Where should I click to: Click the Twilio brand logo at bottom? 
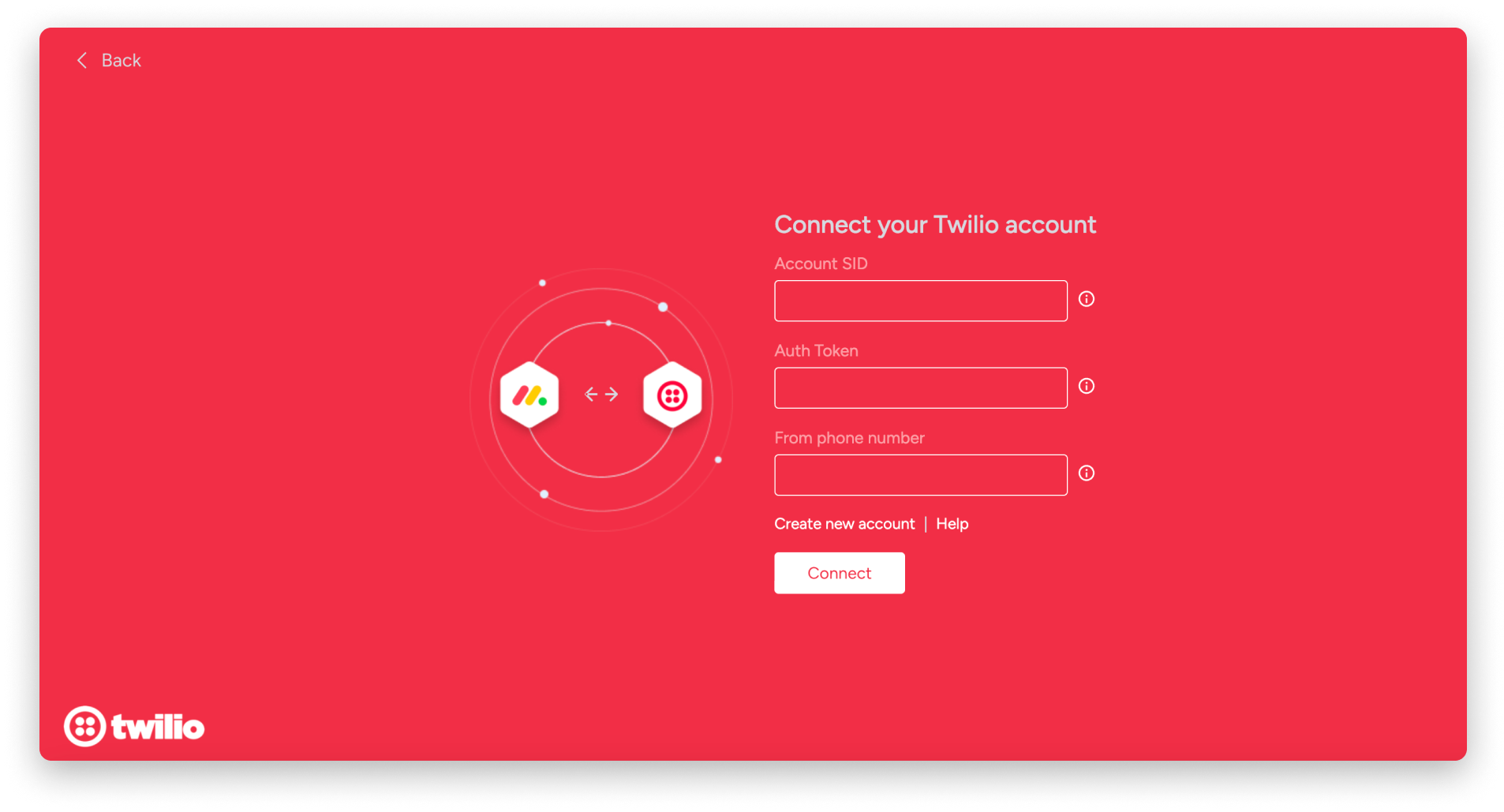pos(134,727)
